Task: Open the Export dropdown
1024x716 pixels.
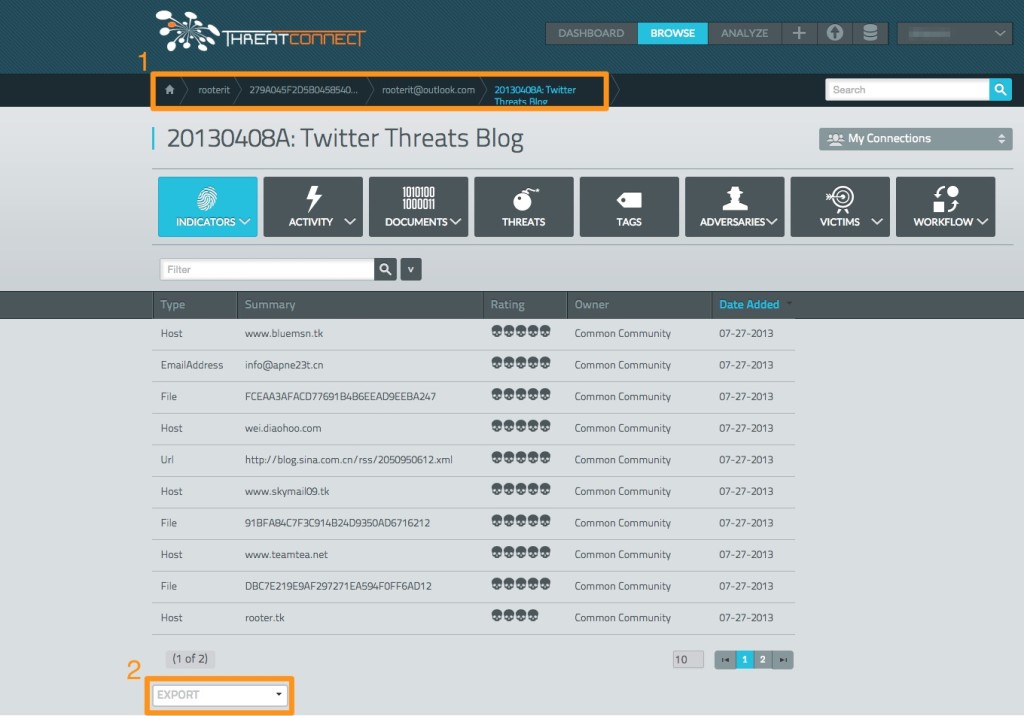Action: click(x=219, y=694)
